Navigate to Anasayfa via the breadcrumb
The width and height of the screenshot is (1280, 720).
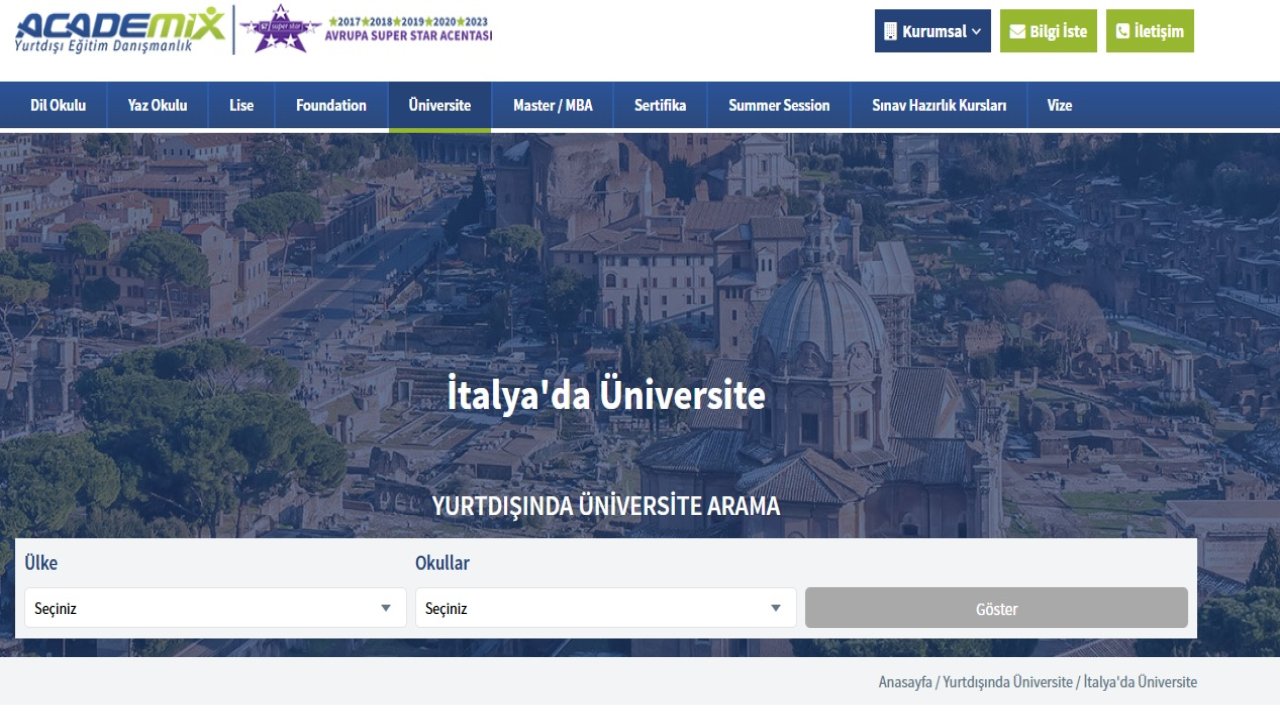click(907, 682)
